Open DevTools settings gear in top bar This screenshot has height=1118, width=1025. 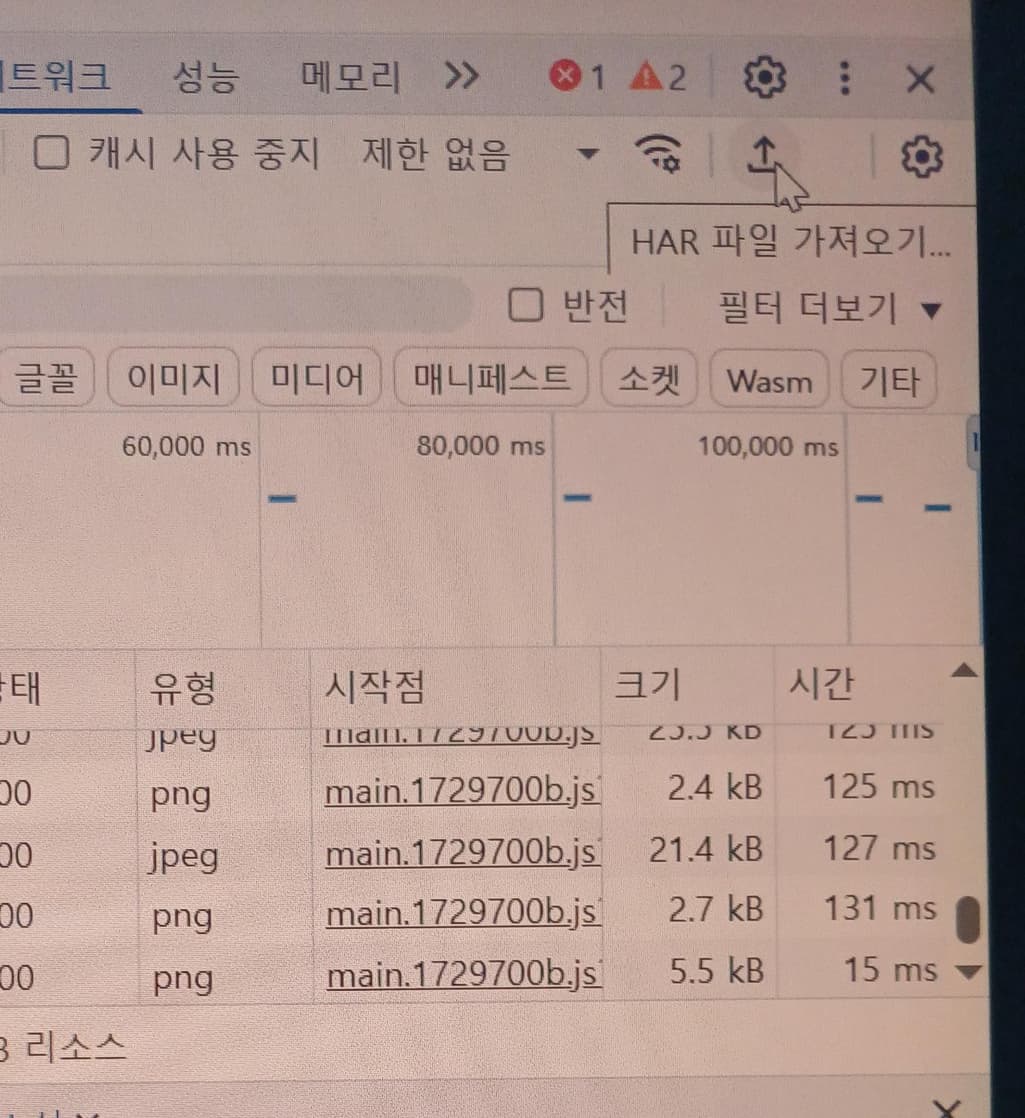point(765,77)
